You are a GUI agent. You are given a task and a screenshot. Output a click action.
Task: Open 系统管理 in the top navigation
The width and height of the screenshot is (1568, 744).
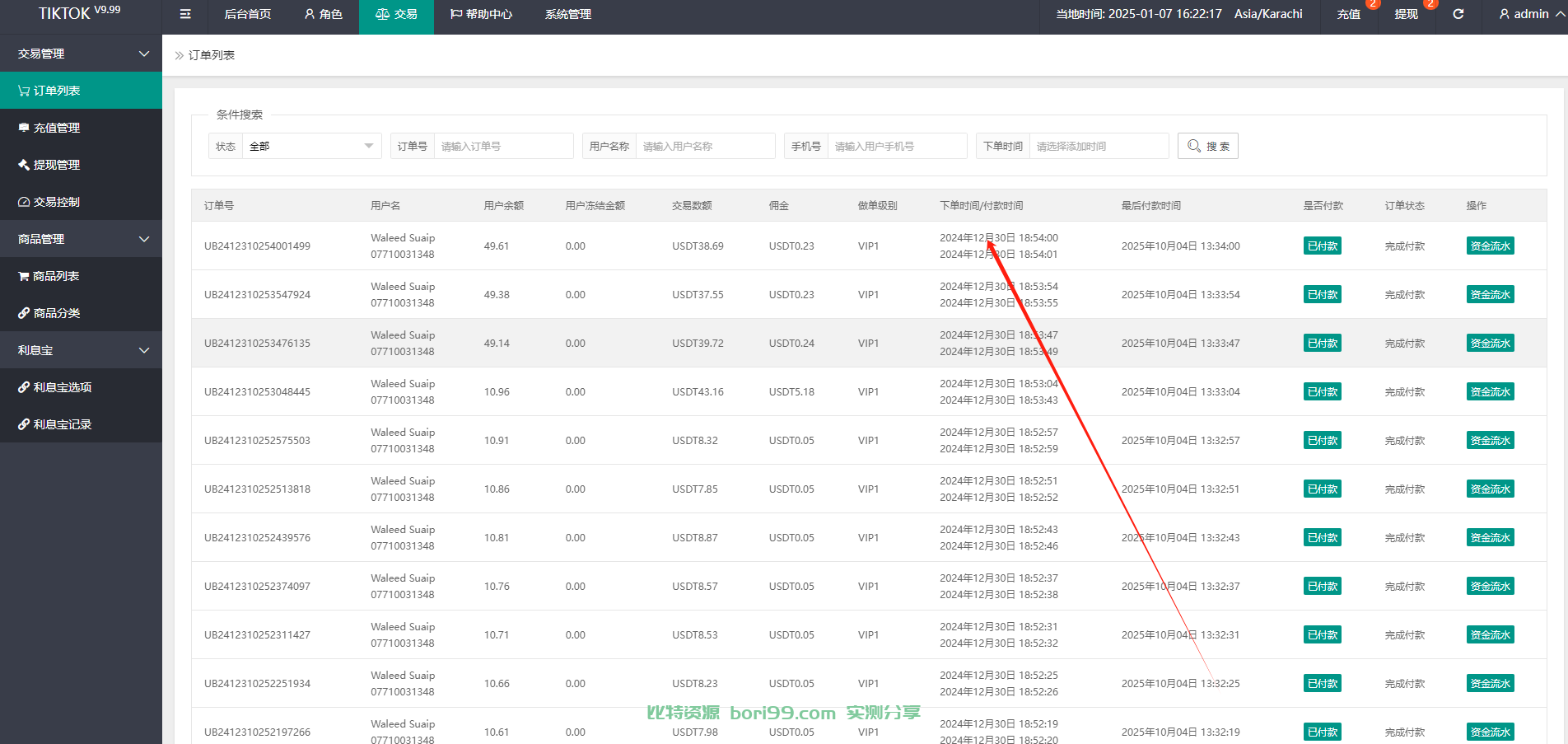(568, 14)
